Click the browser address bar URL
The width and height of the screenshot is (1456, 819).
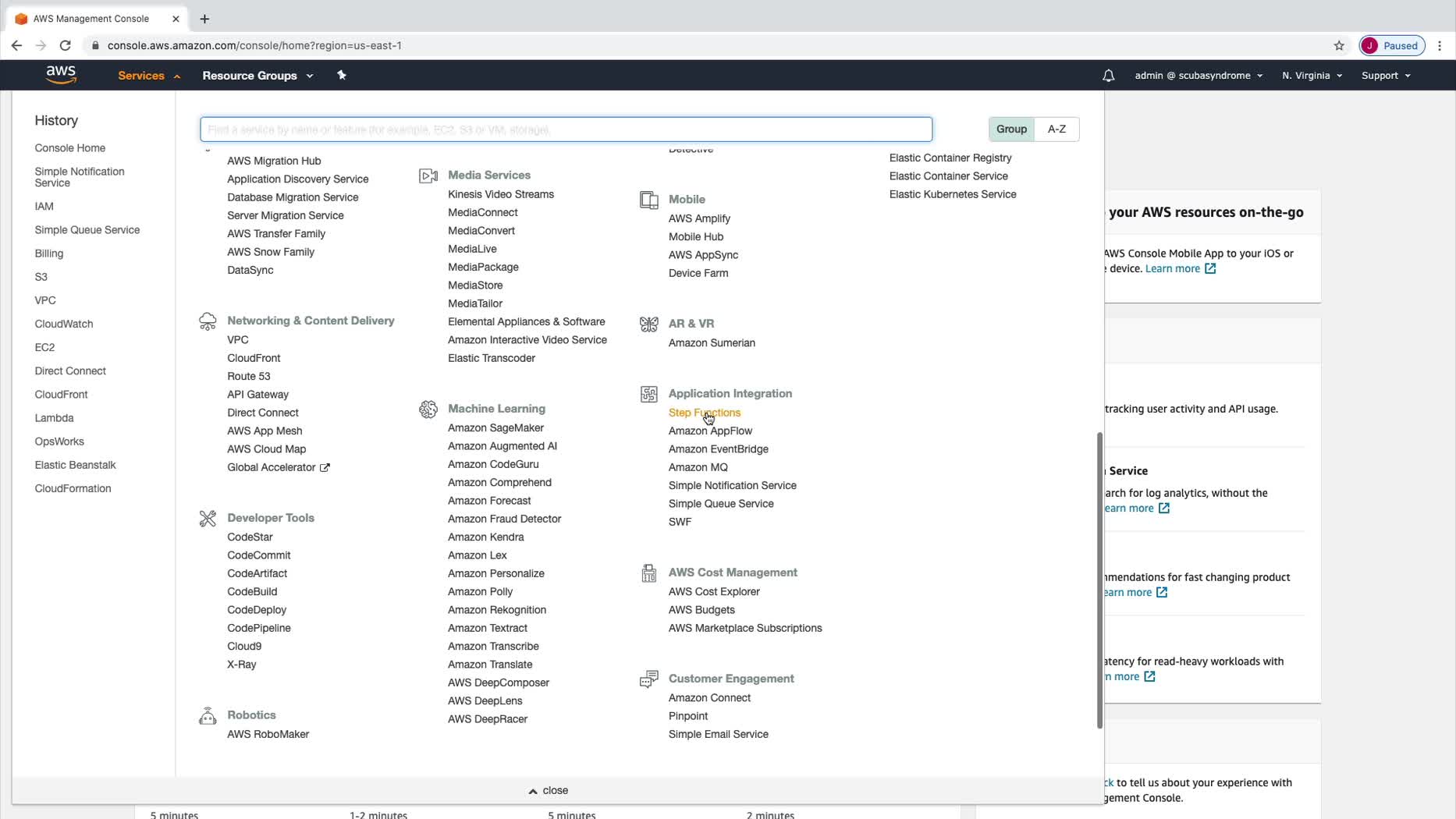coord(255,45)
